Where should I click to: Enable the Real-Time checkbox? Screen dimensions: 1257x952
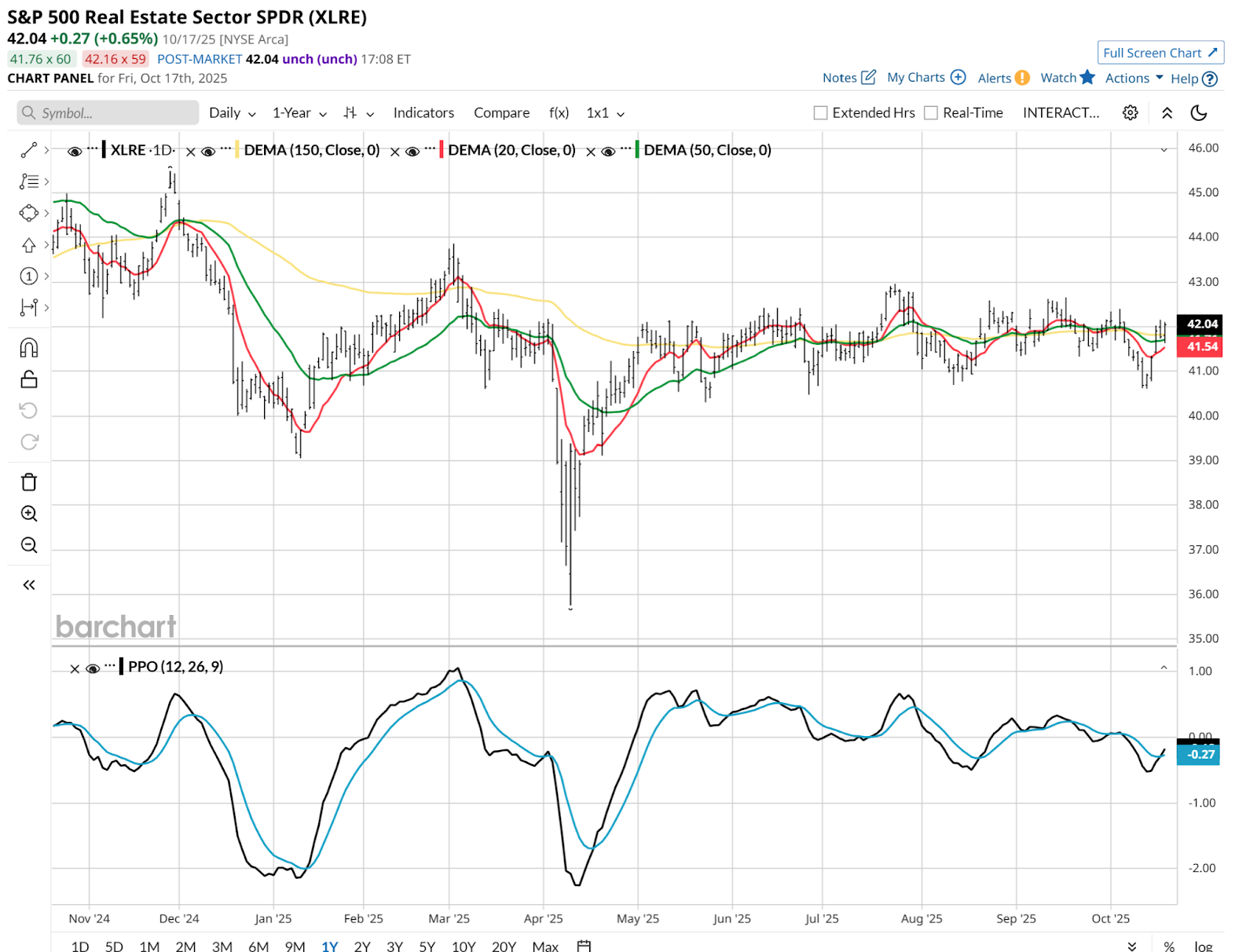(931, 113)
